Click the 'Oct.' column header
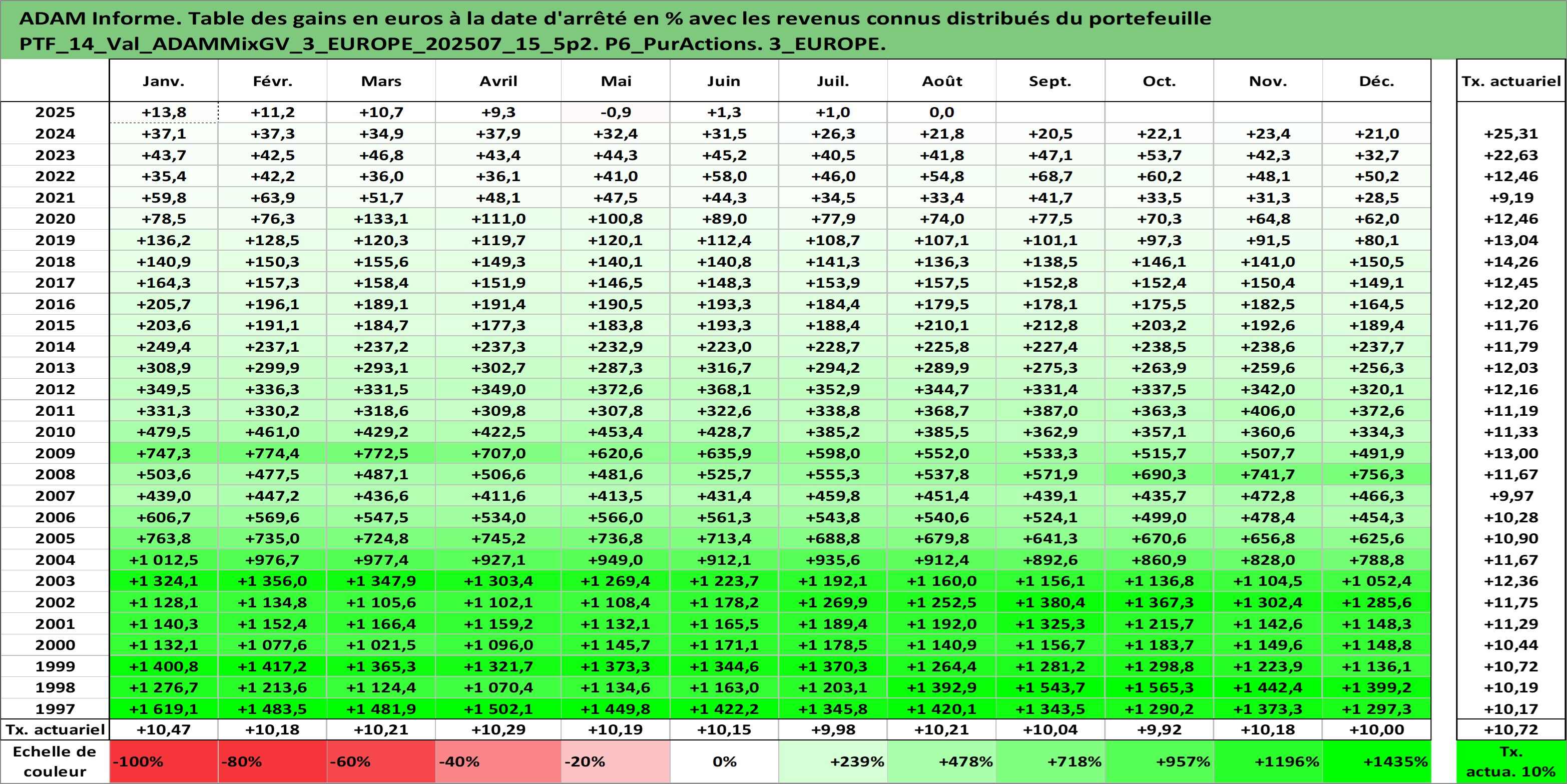This screenshot has width=1567, height=784. 1159,81
